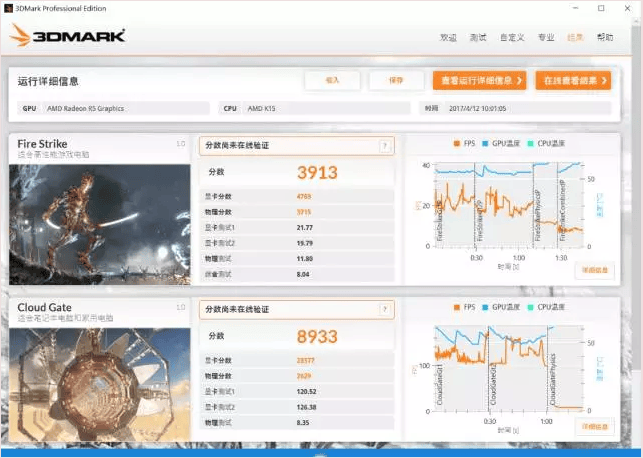The height and width of the screenshot is (458, 643).
Task: Open the 自定义 tab
Action: [512, 37]
